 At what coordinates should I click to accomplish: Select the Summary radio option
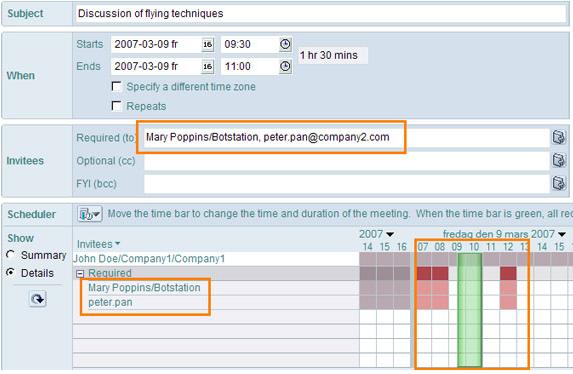(x=11, y=255)
